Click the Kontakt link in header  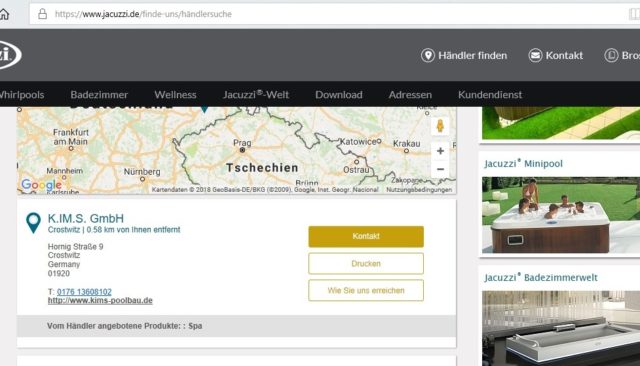tap(564, 55)
